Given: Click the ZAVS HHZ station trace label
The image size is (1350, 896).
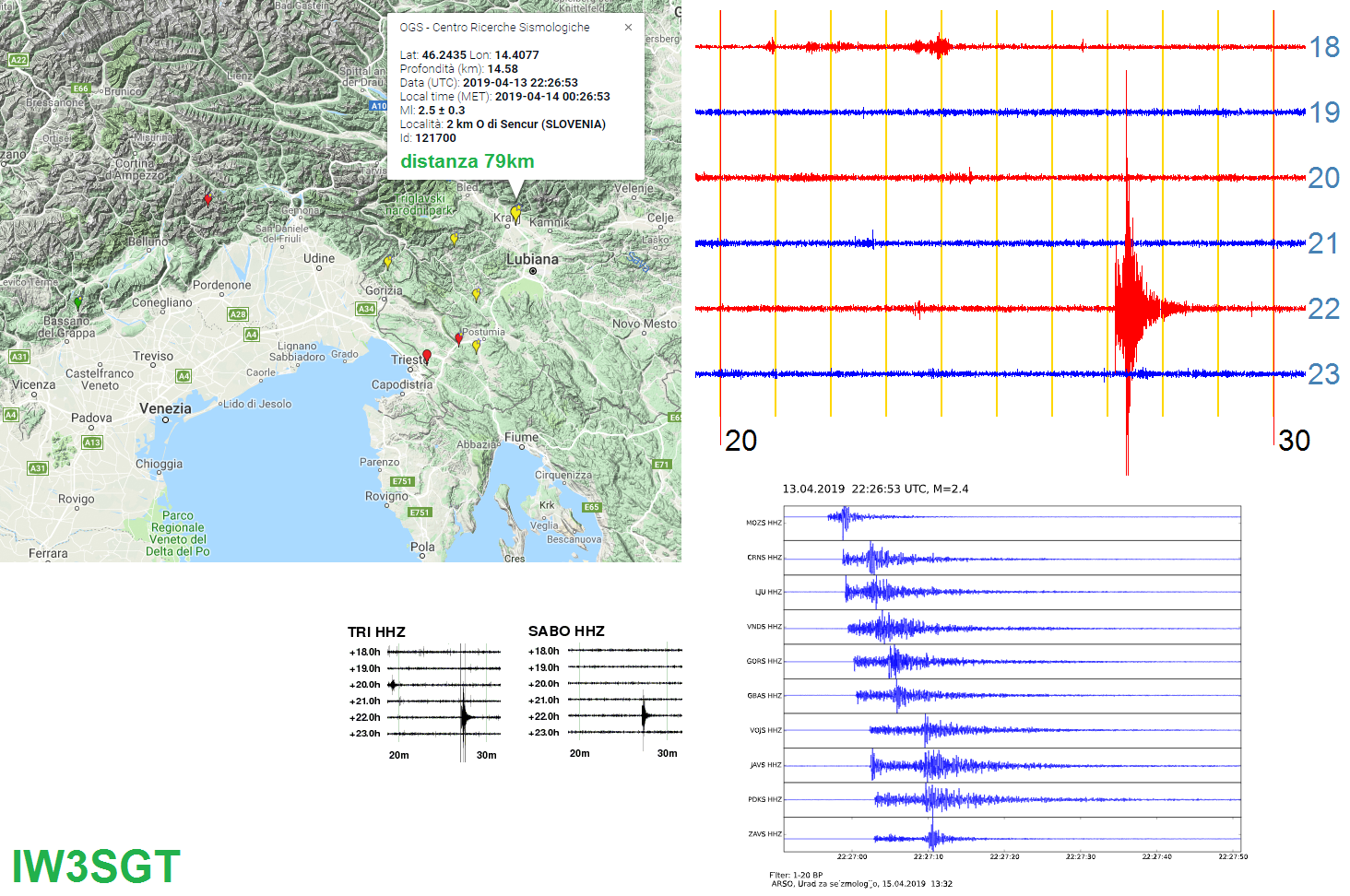Looking at the screenshot, I should tap(764, 834).
